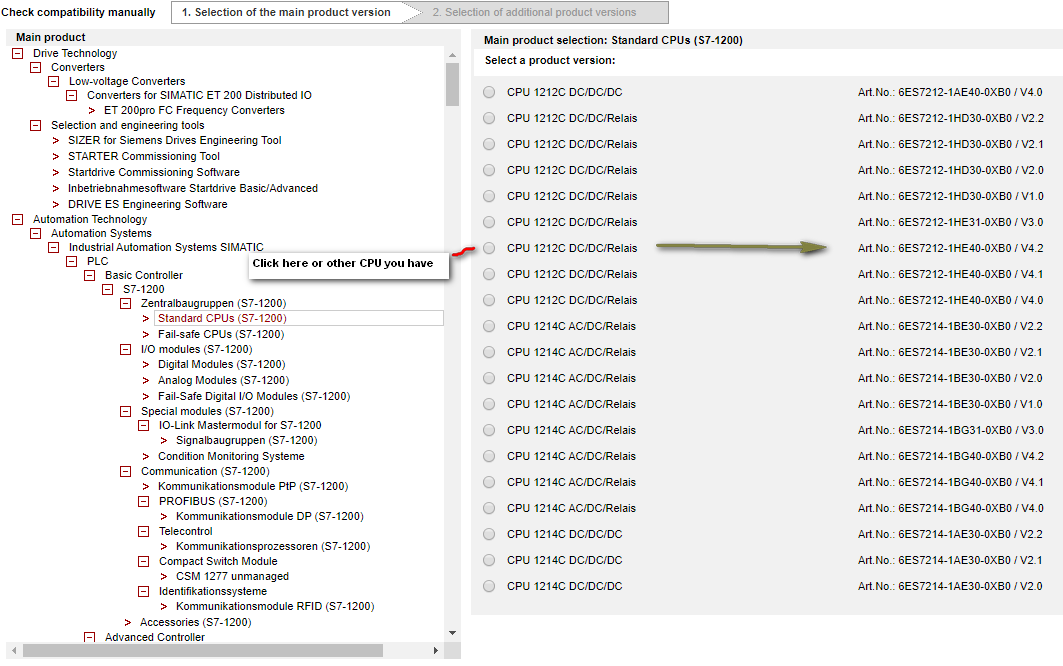Collapse the Automation Technology minus box
The height and width of the screenshot is (666, 1063).
click(x=18, y=219)
